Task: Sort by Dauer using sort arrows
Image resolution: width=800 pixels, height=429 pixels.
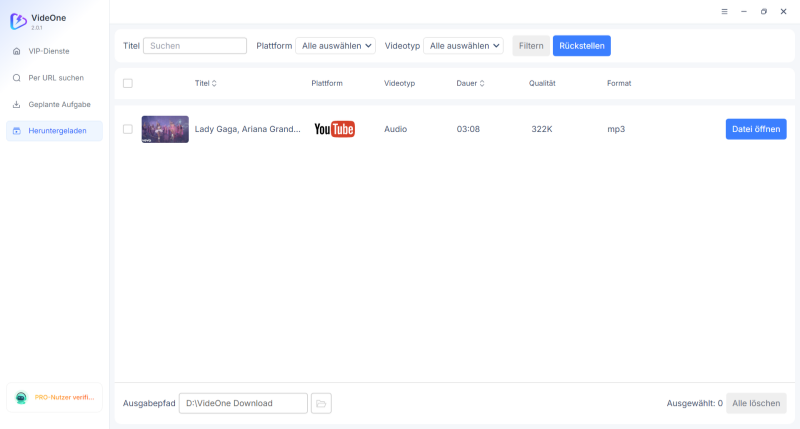Action: click(482, 83)
